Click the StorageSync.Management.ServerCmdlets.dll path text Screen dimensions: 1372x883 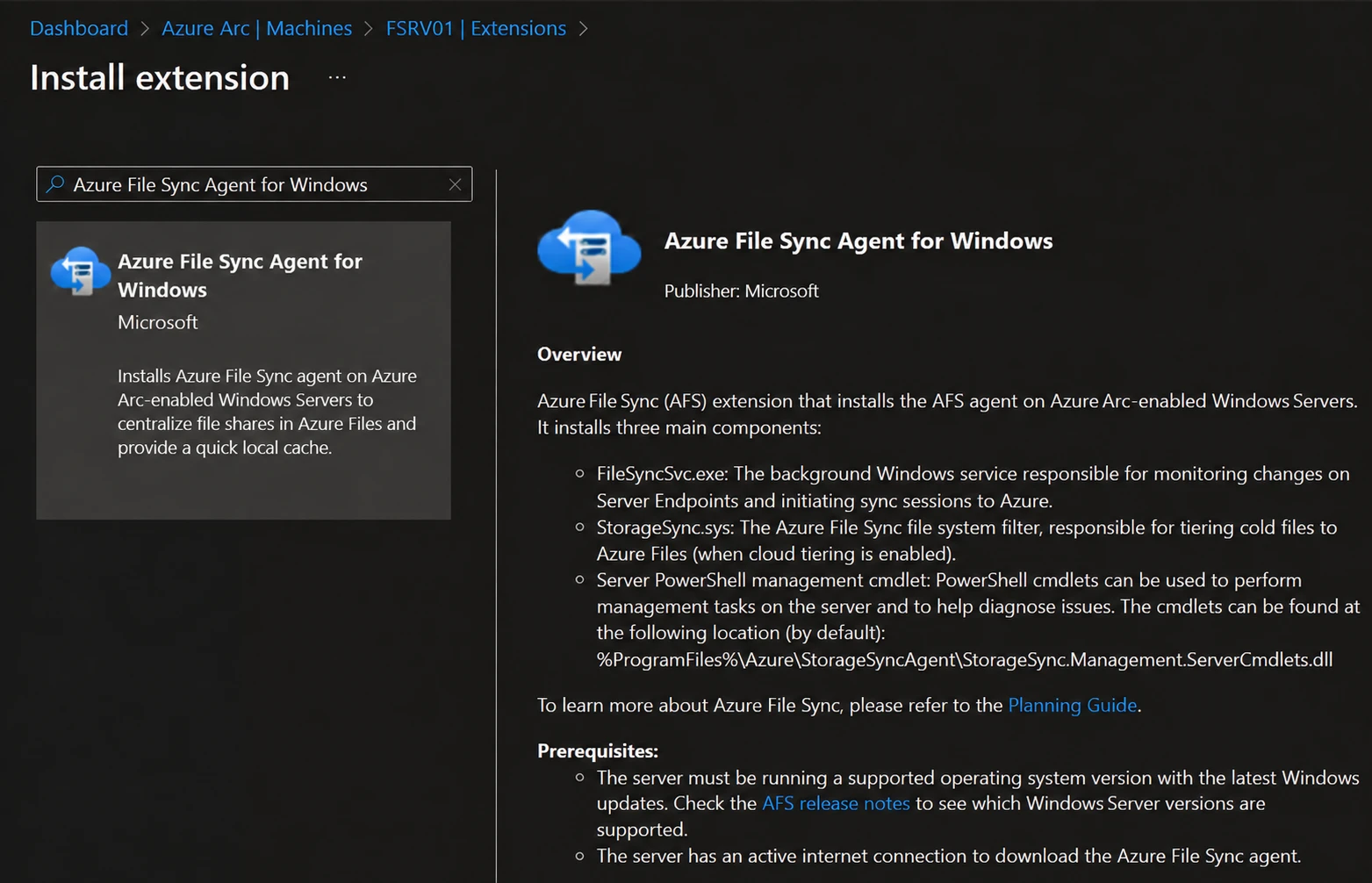[965, 659]
